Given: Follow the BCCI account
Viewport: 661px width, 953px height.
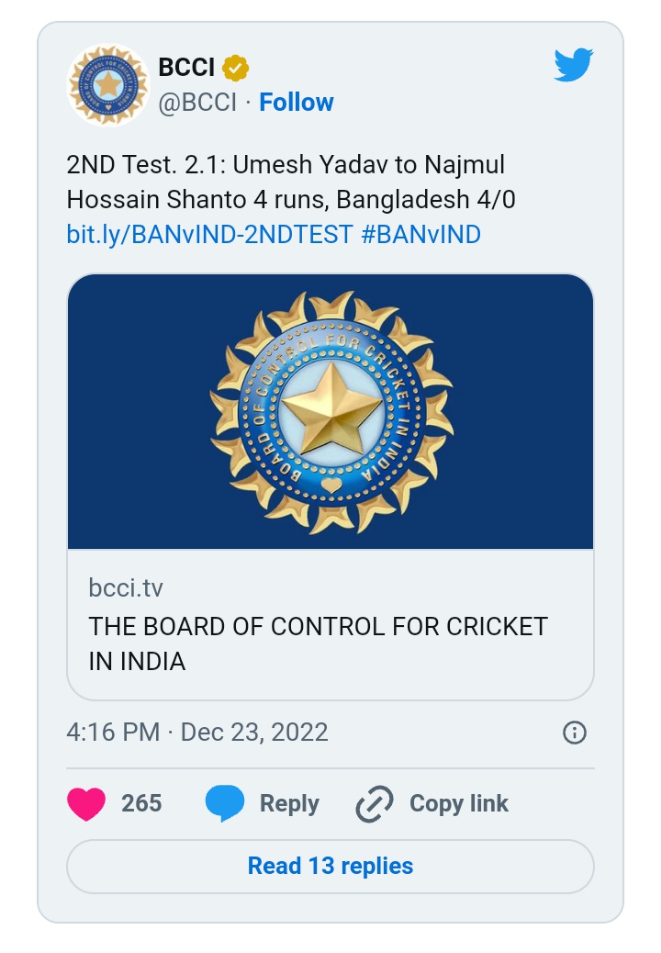Looking at the screenshot, I should click(296, 102).
